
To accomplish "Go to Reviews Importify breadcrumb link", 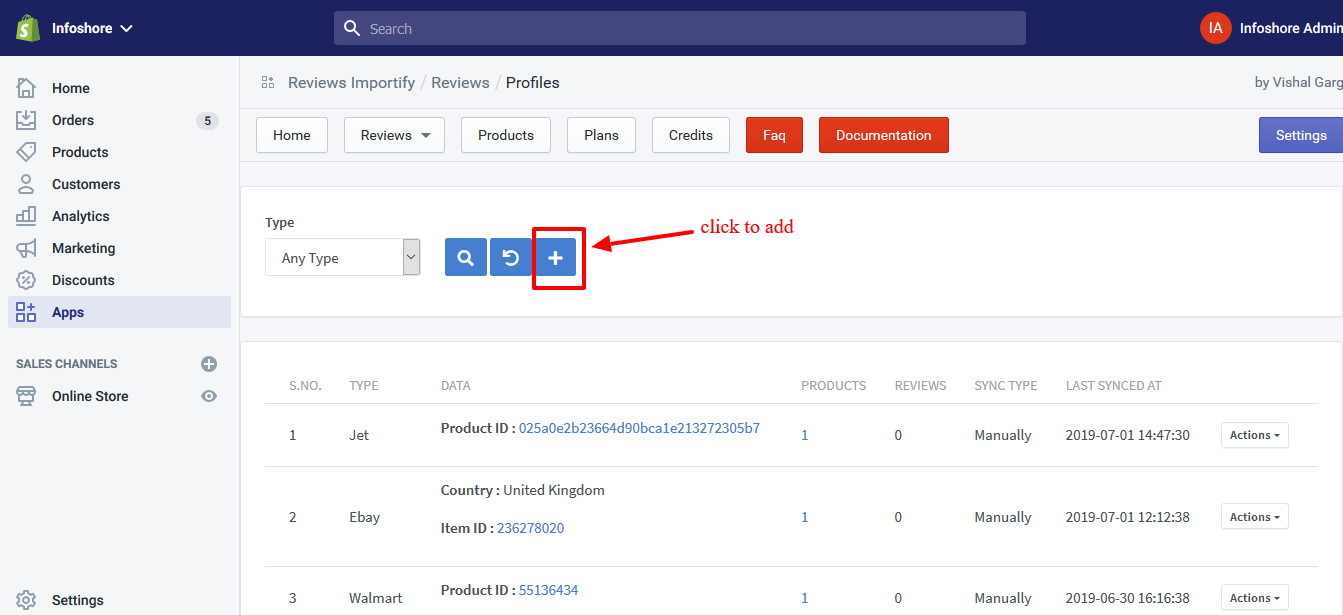I will pyautogui.click(x=351, y=82).
